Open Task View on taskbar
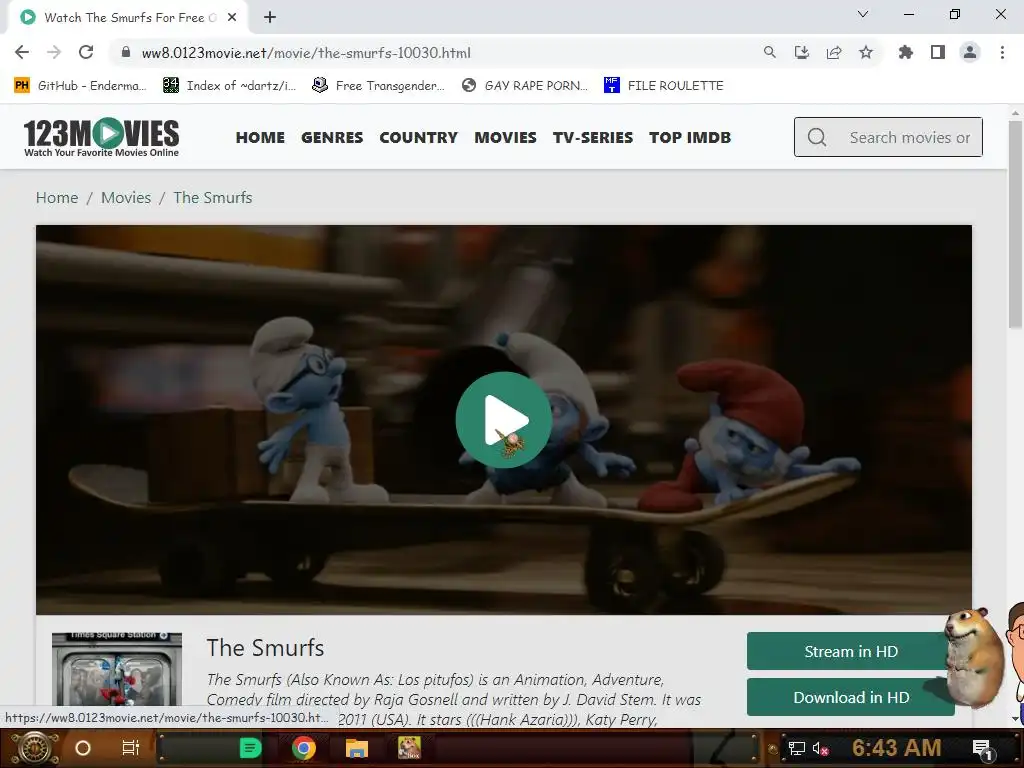Image resolution: width=1024 pixels, height=768 pixels. (x=131, y=748)
